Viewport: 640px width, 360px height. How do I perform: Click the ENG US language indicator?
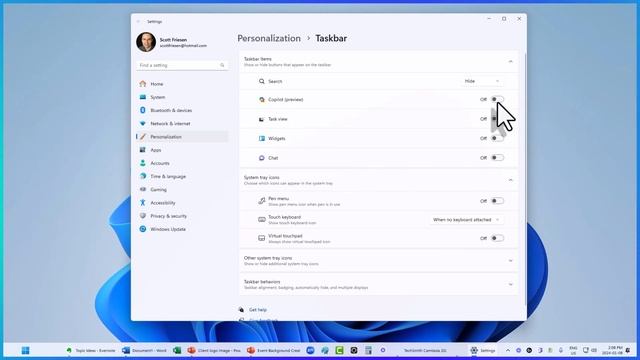[573, 351]
